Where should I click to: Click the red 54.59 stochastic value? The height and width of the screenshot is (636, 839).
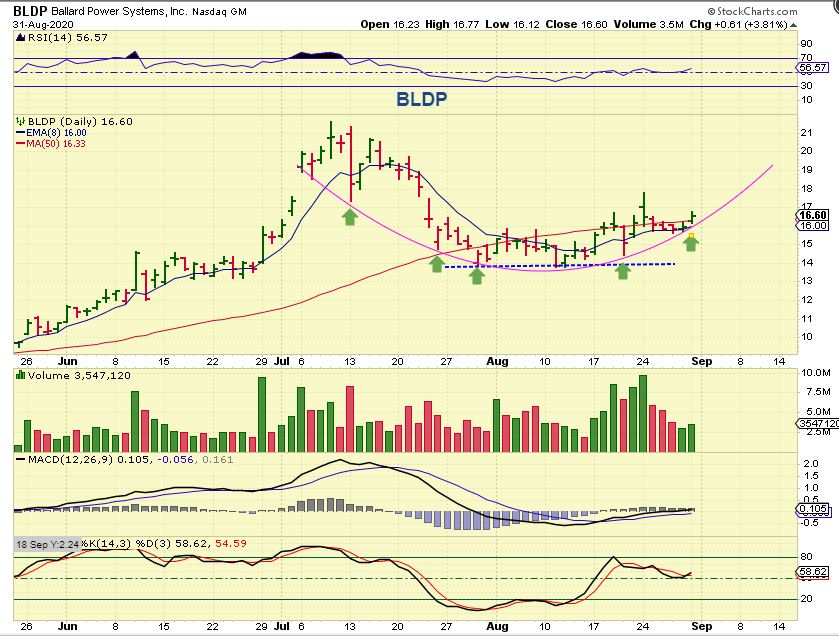pos(231,543)
